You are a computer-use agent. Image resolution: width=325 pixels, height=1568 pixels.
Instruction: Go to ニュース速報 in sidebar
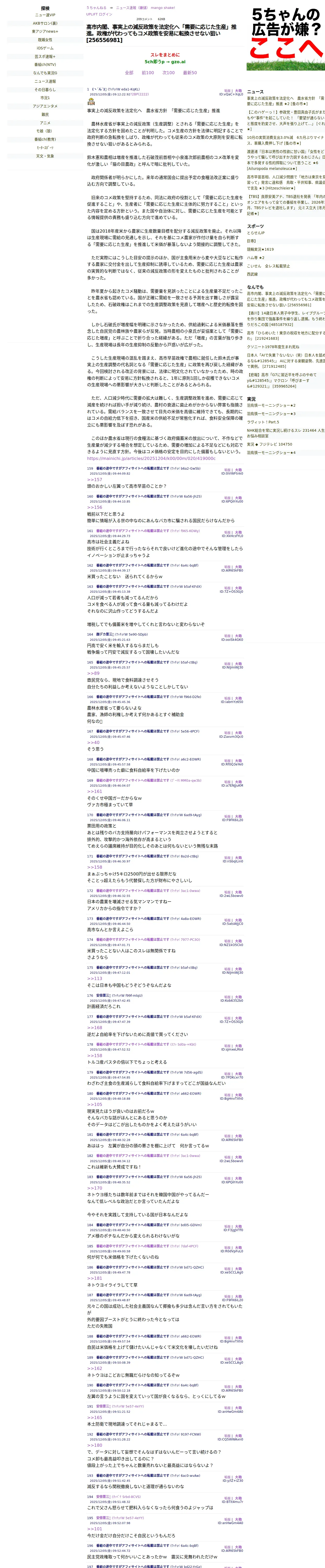[45, 81]
